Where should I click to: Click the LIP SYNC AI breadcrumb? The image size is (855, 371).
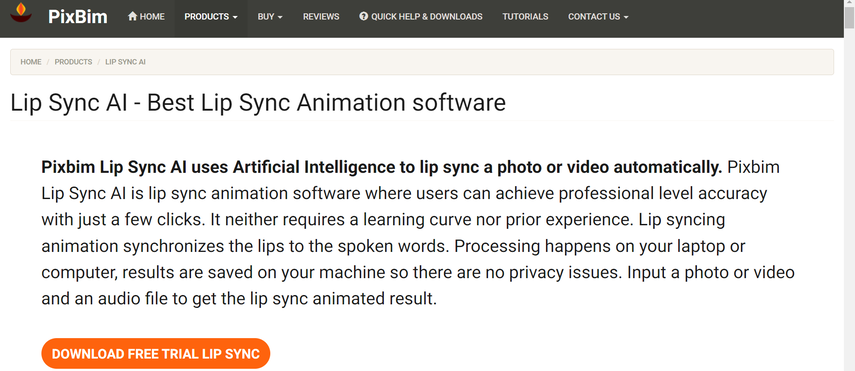(125, 62)
